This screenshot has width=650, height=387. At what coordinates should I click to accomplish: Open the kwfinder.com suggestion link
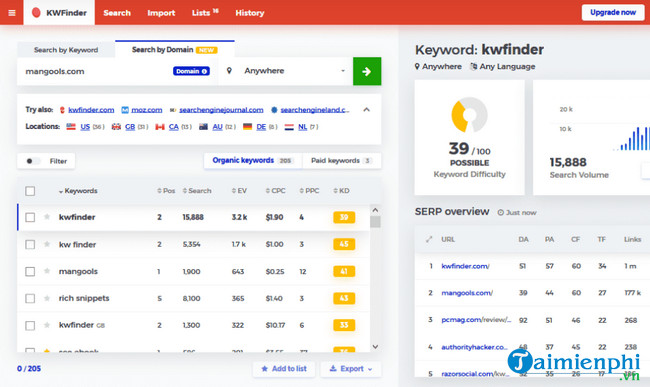pos(91,110)
